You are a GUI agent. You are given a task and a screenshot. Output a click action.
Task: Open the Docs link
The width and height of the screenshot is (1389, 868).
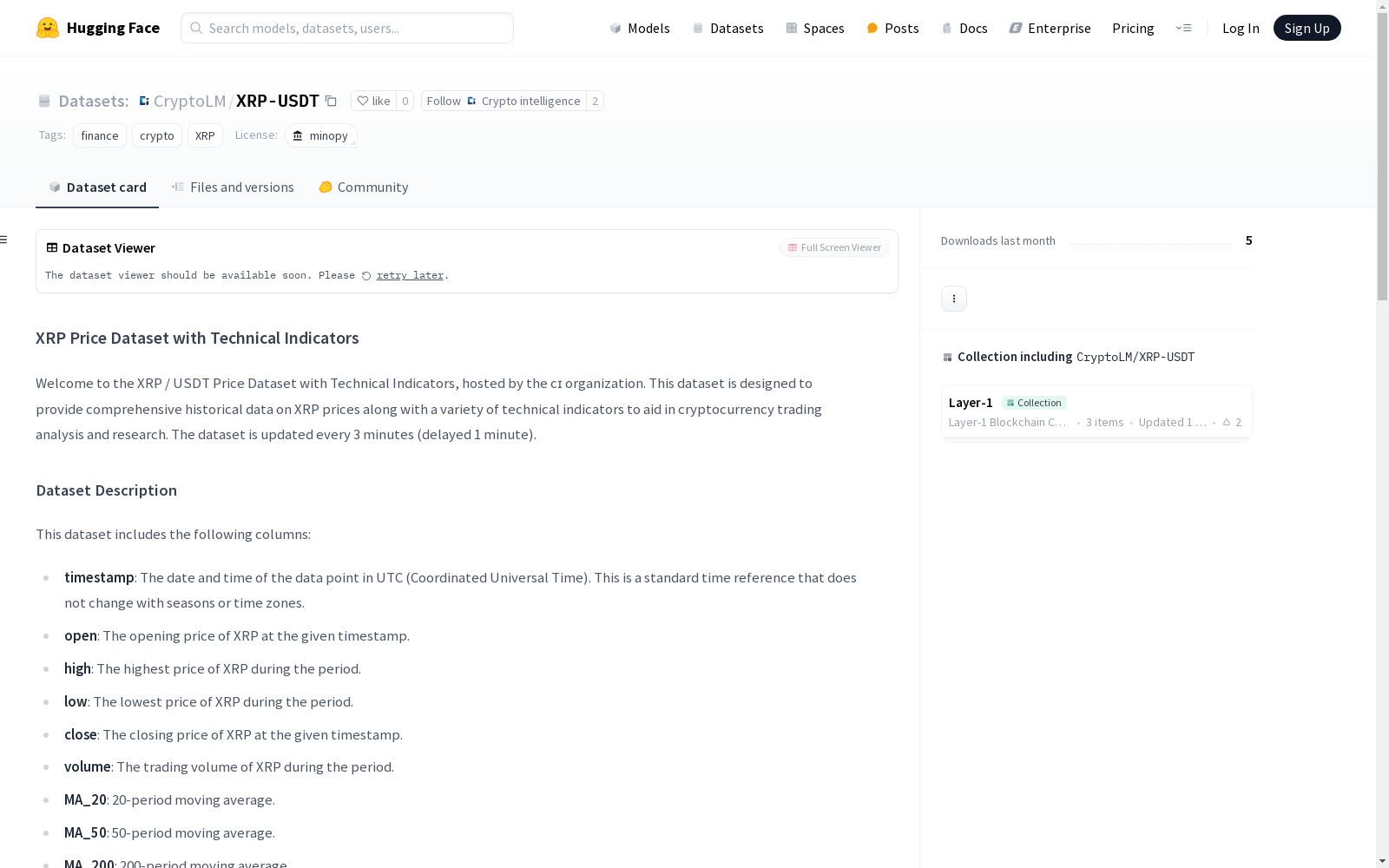tap(964, 28)
